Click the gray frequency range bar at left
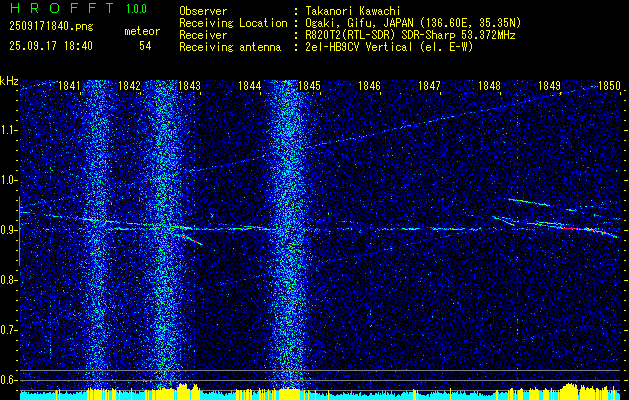Image resolution: width=629 pixels, height=400 pixels. tap(19, 231)
